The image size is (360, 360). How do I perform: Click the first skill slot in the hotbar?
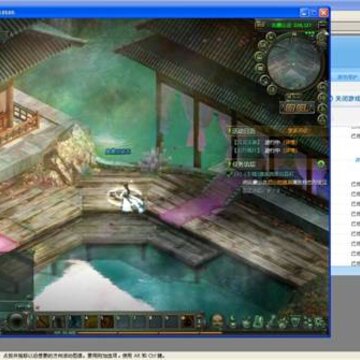pyautogui.click(x=42, y=321)
